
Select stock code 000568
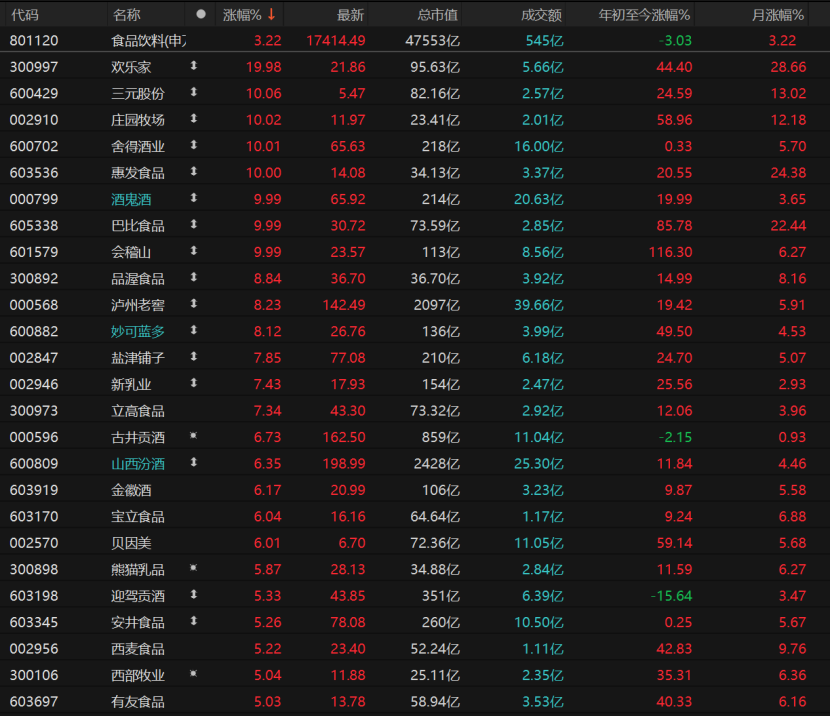[34, 305]
